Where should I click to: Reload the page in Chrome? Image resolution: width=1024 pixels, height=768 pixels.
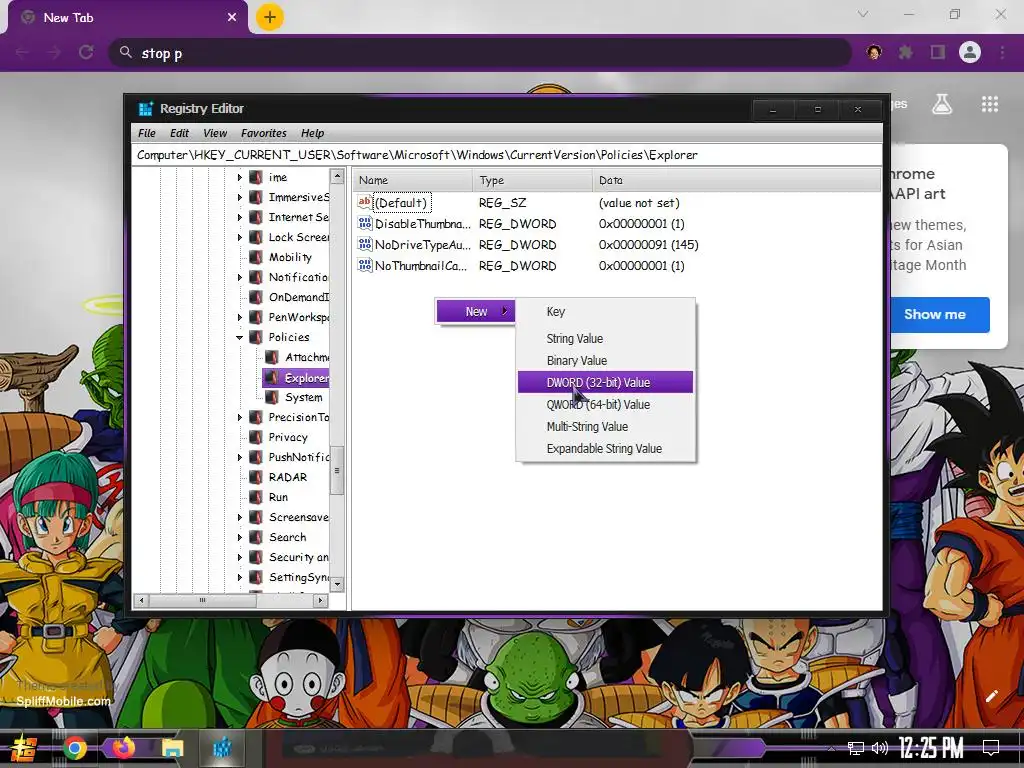click(86, 52)
